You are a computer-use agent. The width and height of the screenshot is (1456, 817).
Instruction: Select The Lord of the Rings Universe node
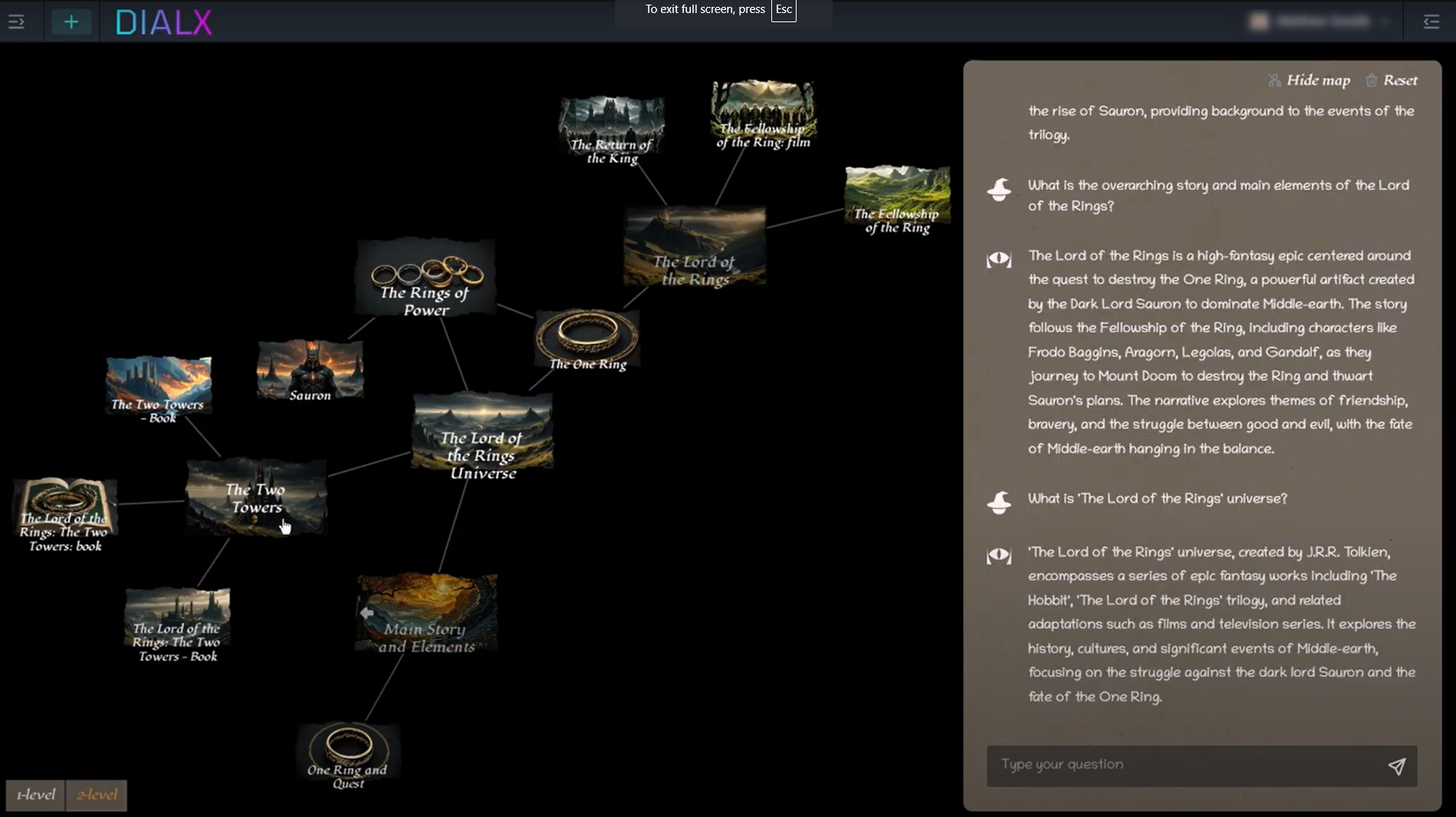[x=483, y=436]
